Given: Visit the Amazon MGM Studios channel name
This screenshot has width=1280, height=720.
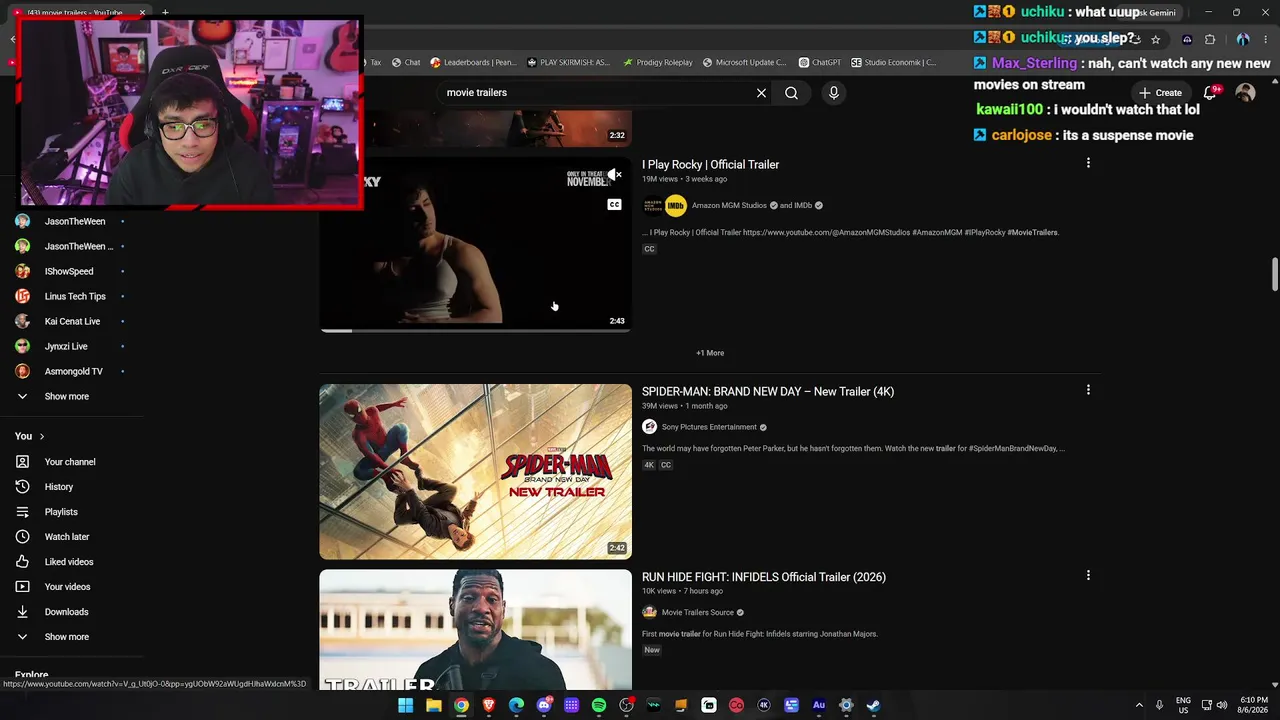Looking at the screenshot, I should pos(729,206).
